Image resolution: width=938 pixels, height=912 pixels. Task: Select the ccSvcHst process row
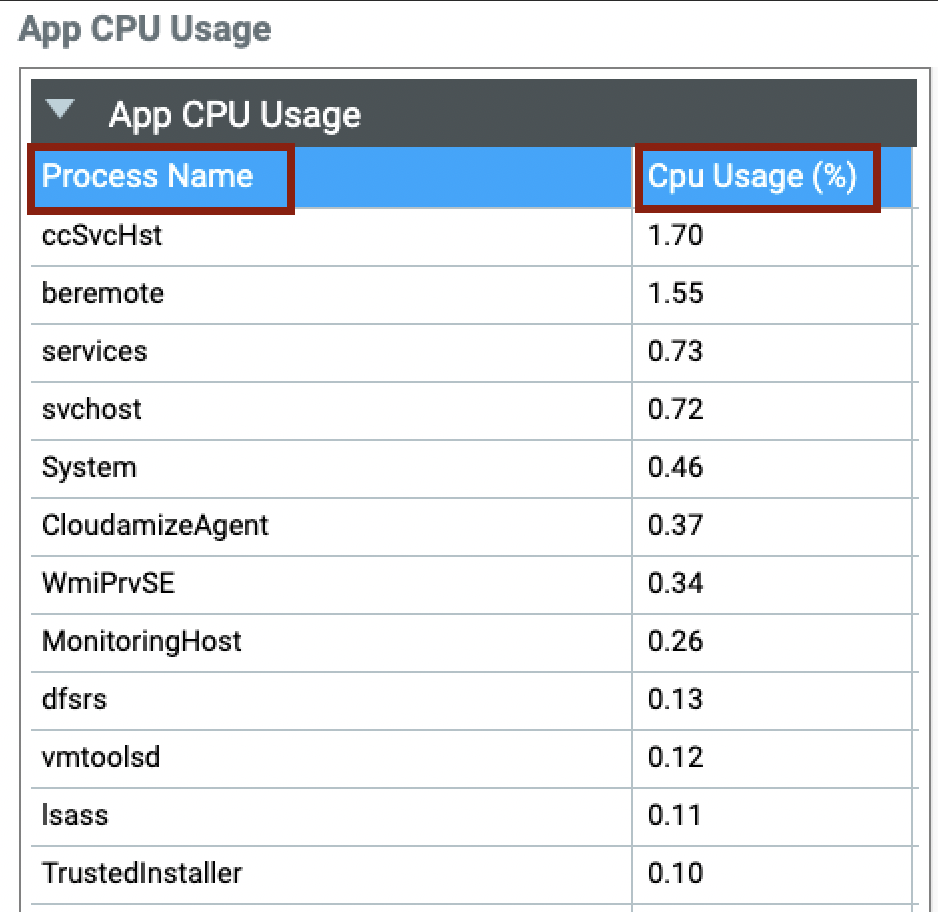[x=102, y=236]
